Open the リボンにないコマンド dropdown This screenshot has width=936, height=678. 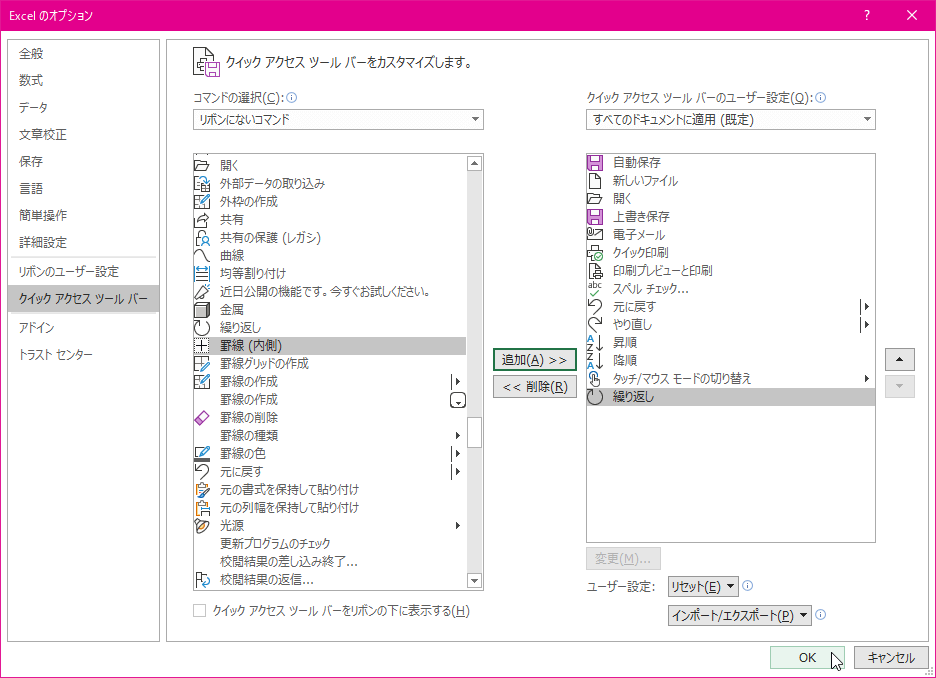pyautogui.click(x=338, y=119)
